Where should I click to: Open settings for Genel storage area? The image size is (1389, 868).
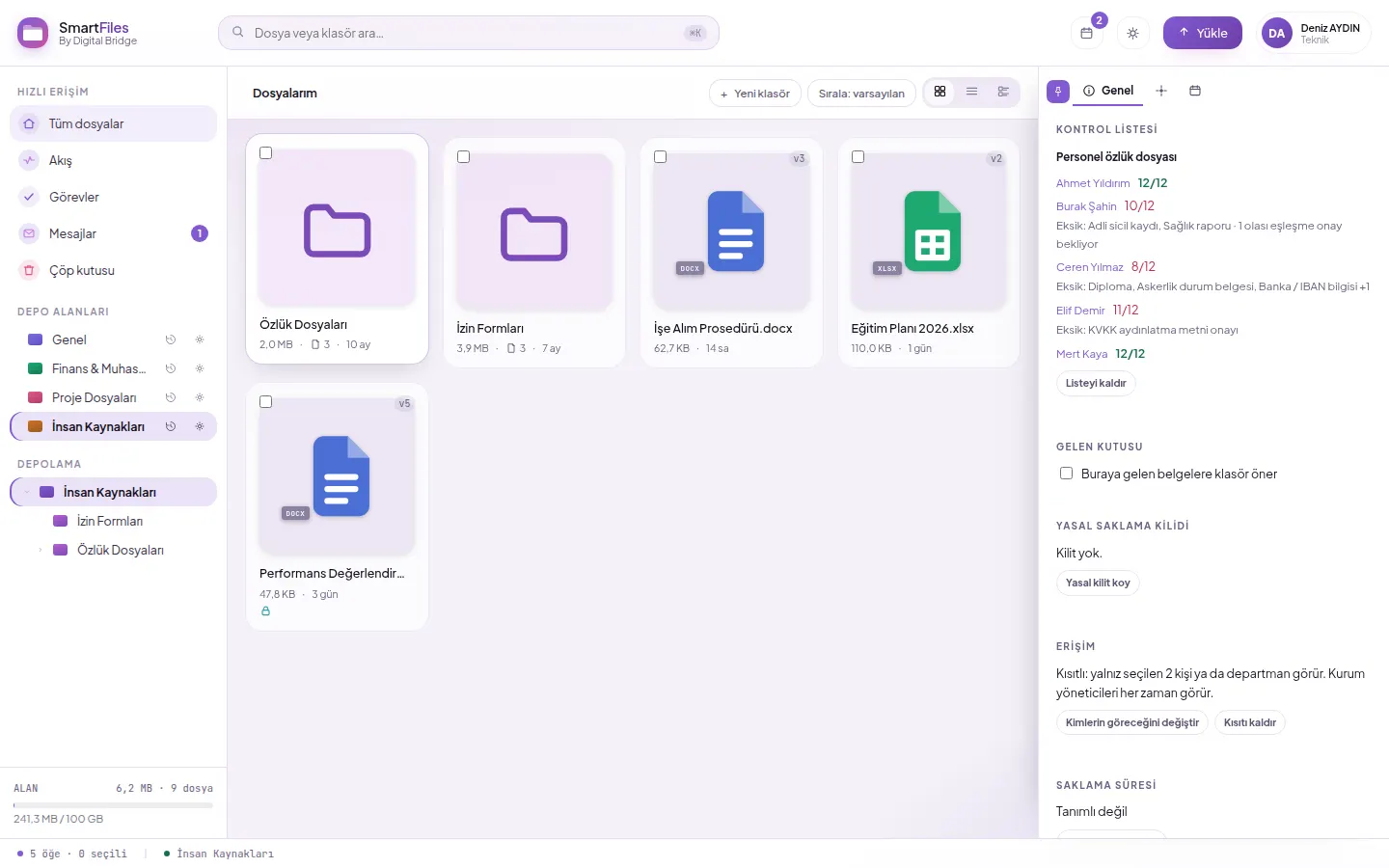click(x=200, y=339)
